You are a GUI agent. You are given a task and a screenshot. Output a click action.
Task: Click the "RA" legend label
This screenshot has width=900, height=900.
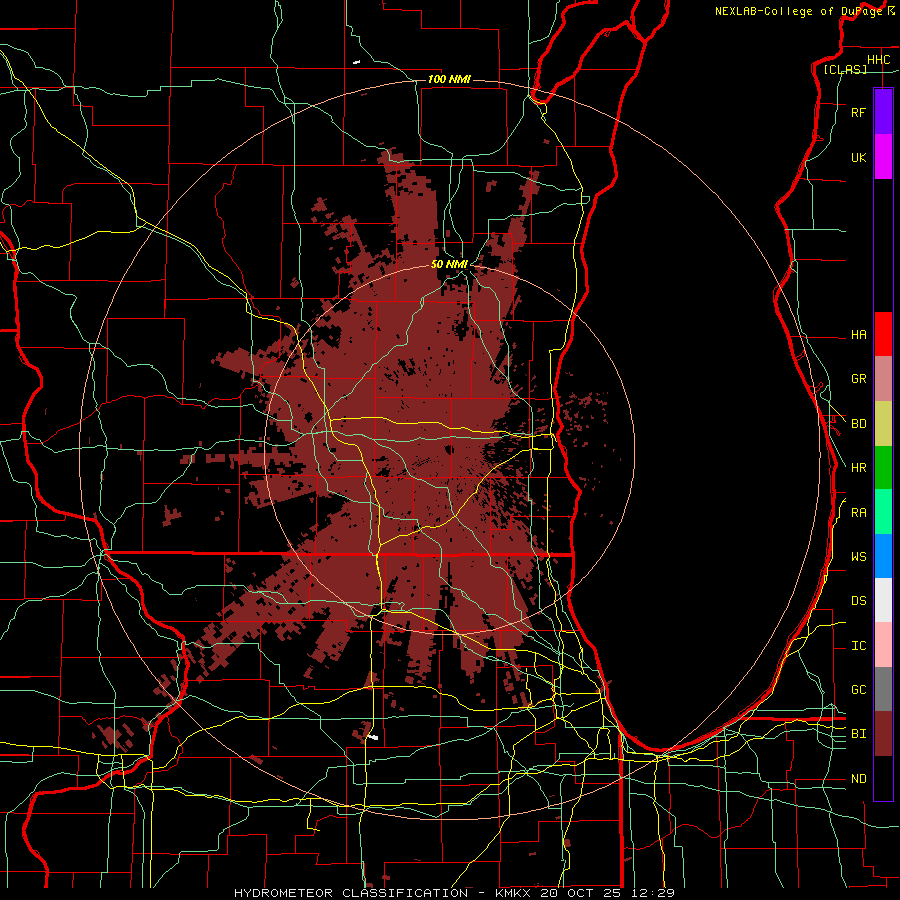coord(858,513)
